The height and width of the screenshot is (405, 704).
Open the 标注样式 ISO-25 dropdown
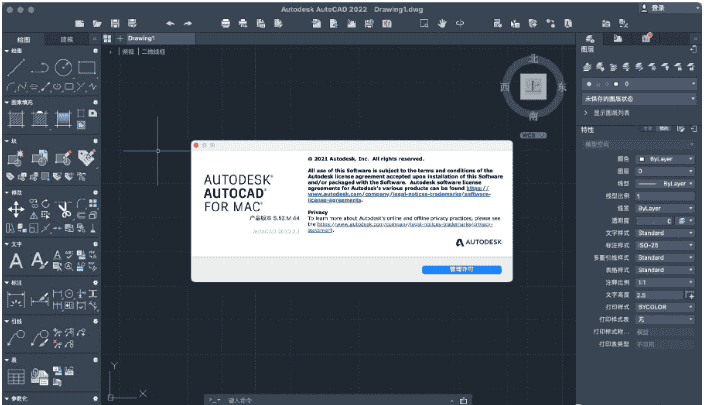665,245
